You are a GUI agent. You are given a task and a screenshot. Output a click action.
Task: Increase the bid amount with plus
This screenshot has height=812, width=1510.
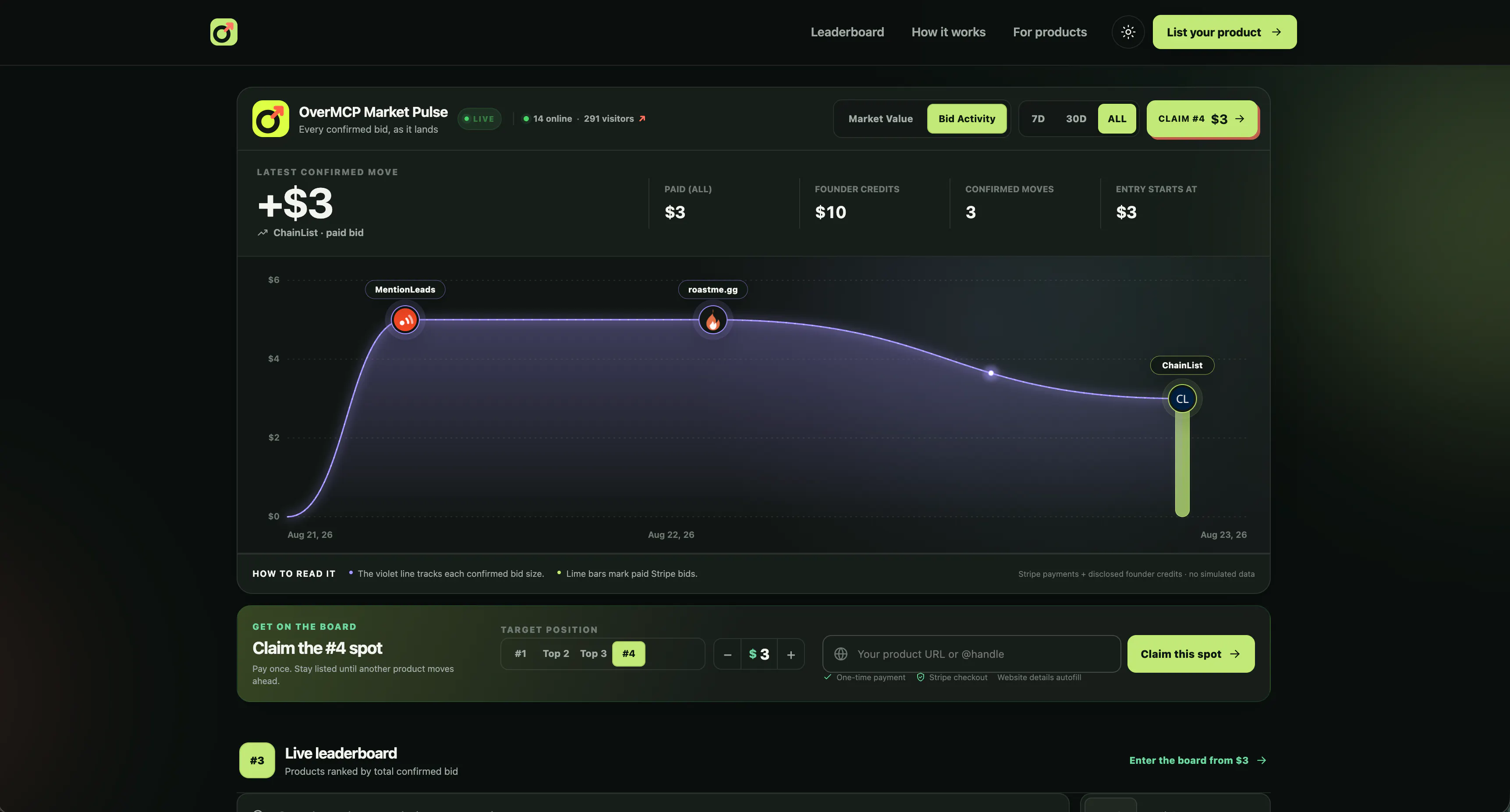pyautogui.click(x=791, y=654)
